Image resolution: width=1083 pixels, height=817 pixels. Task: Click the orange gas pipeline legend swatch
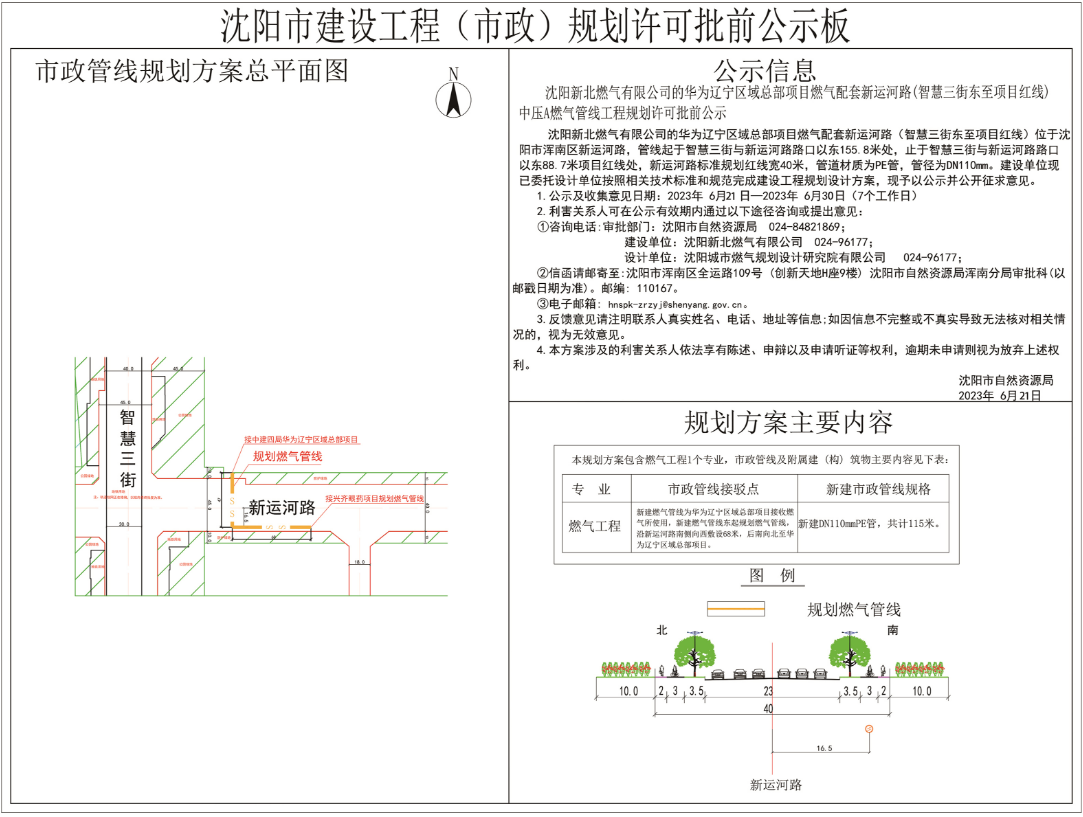[x=736, y=608]
